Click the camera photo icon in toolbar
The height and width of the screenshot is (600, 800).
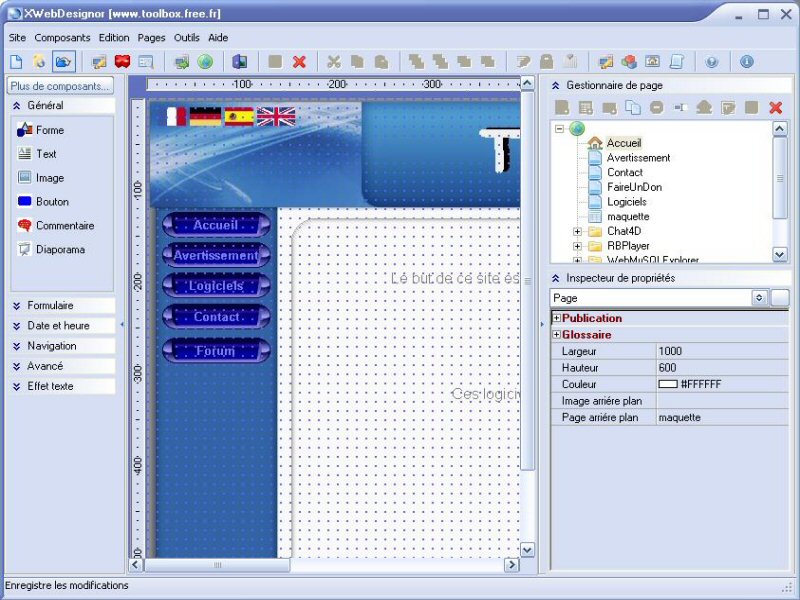point(653,62)
